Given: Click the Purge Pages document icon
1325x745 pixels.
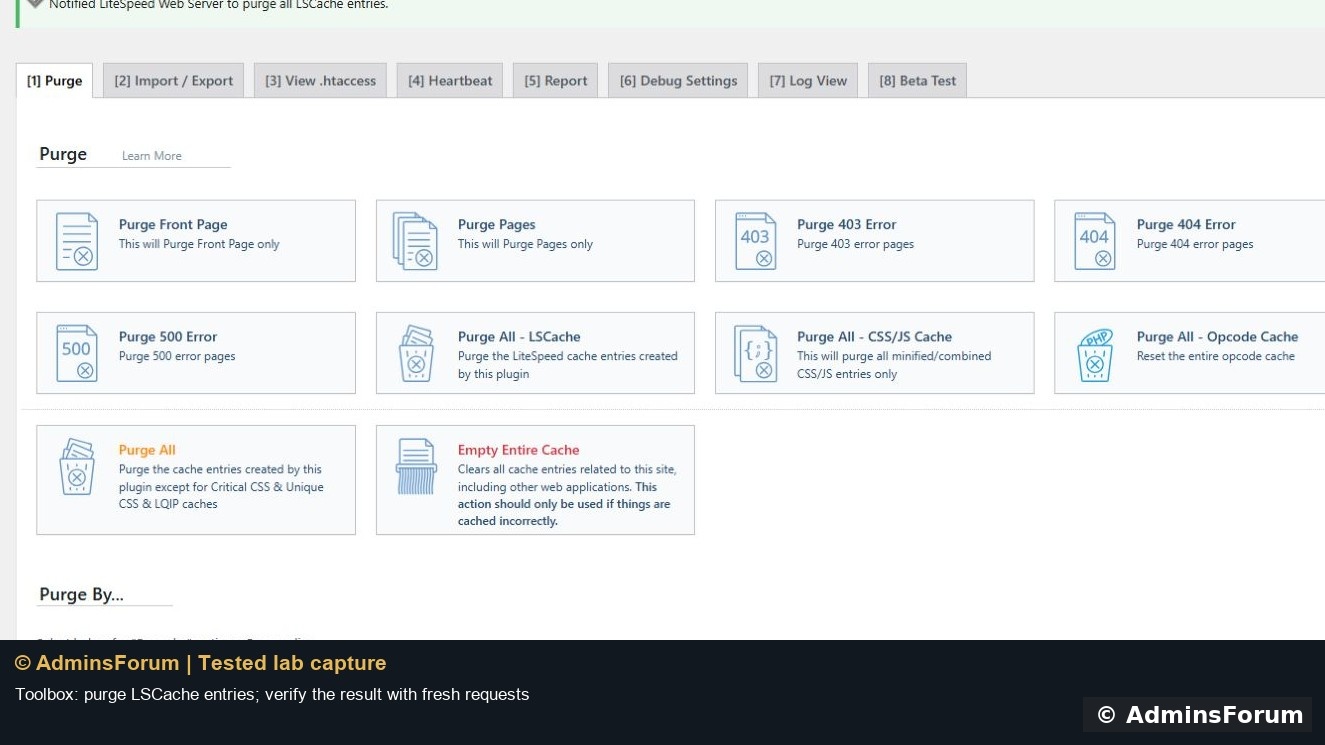Looking at the screenshot, I should point(415,241).
